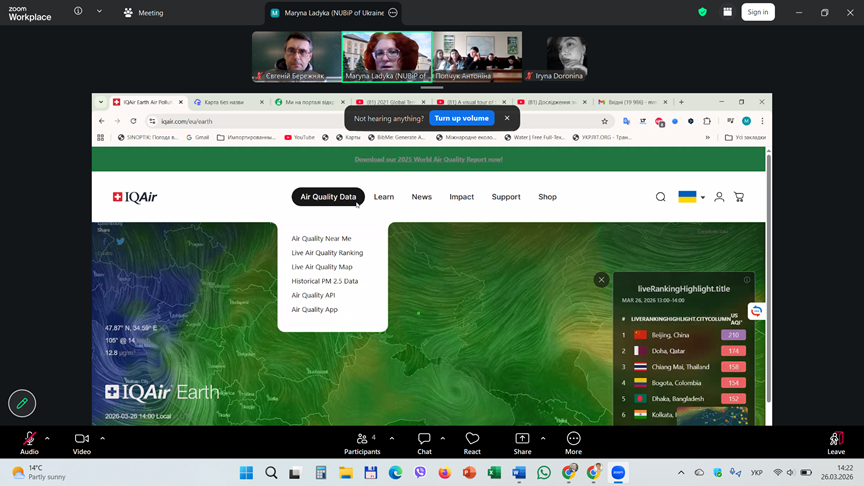Click the green encryption shield icon
Image resolution: width=864 pixels, height=486 pixels.
[x=702, y=12]
